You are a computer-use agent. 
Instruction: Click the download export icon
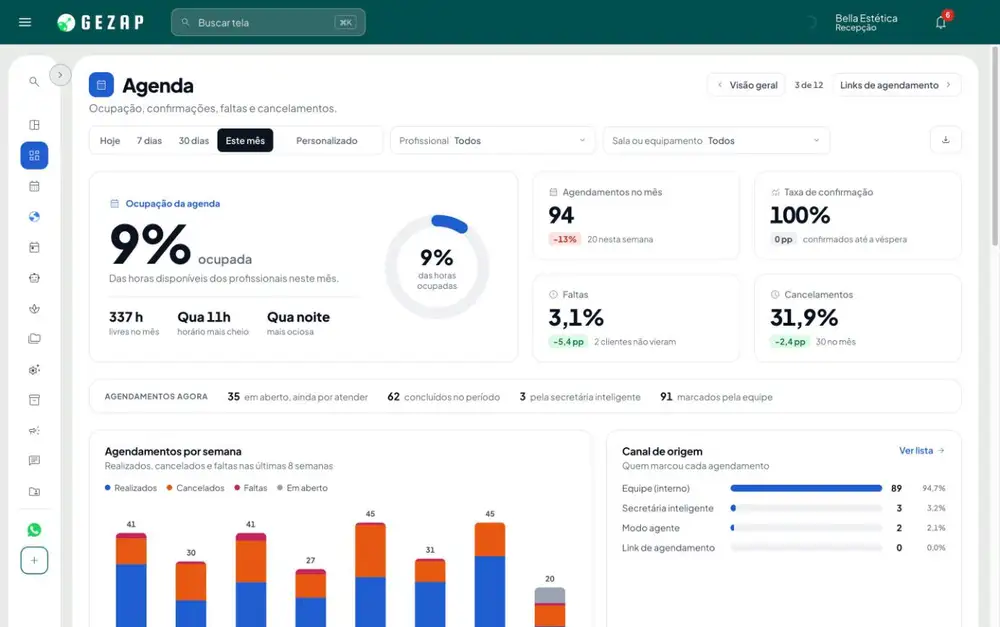[x=946, y=140]
